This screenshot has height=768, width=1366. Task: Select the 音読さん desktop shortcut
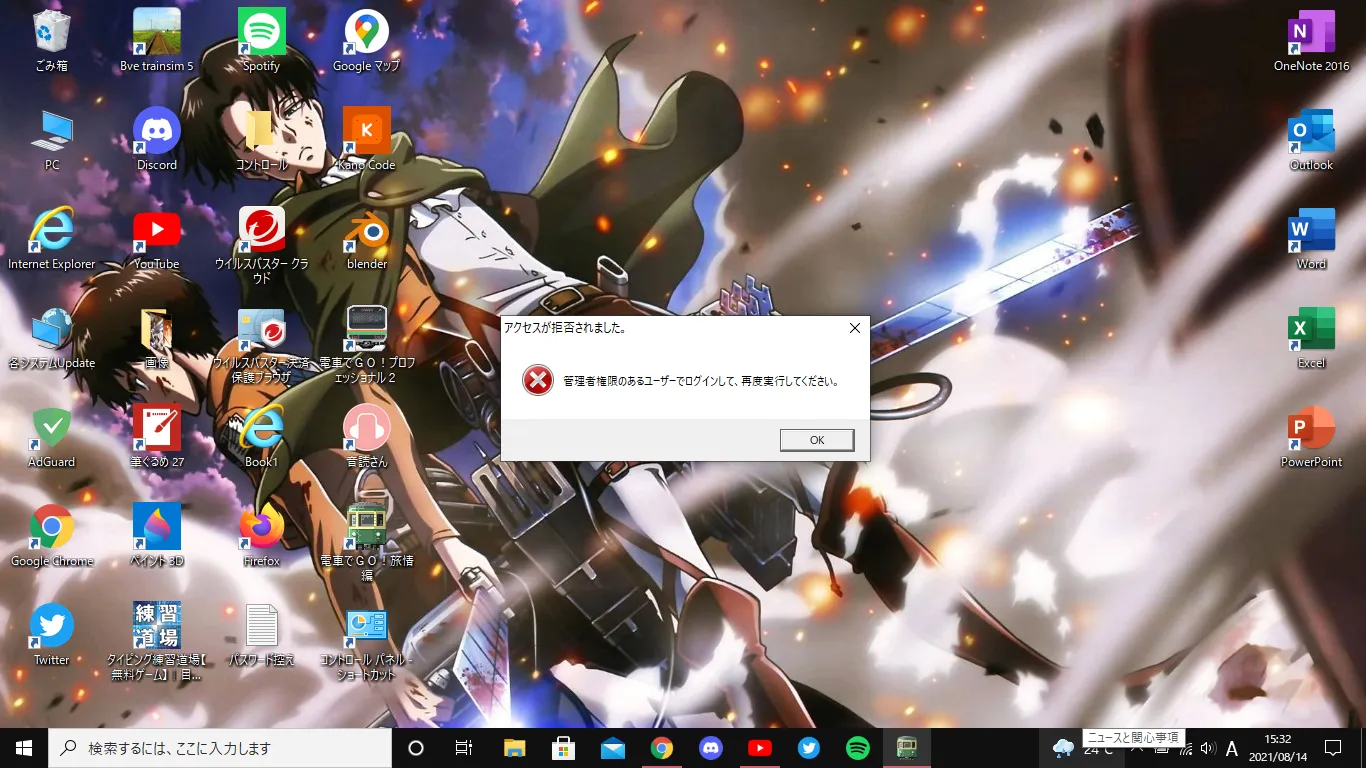pyautogui.click(x=367, y=437)
